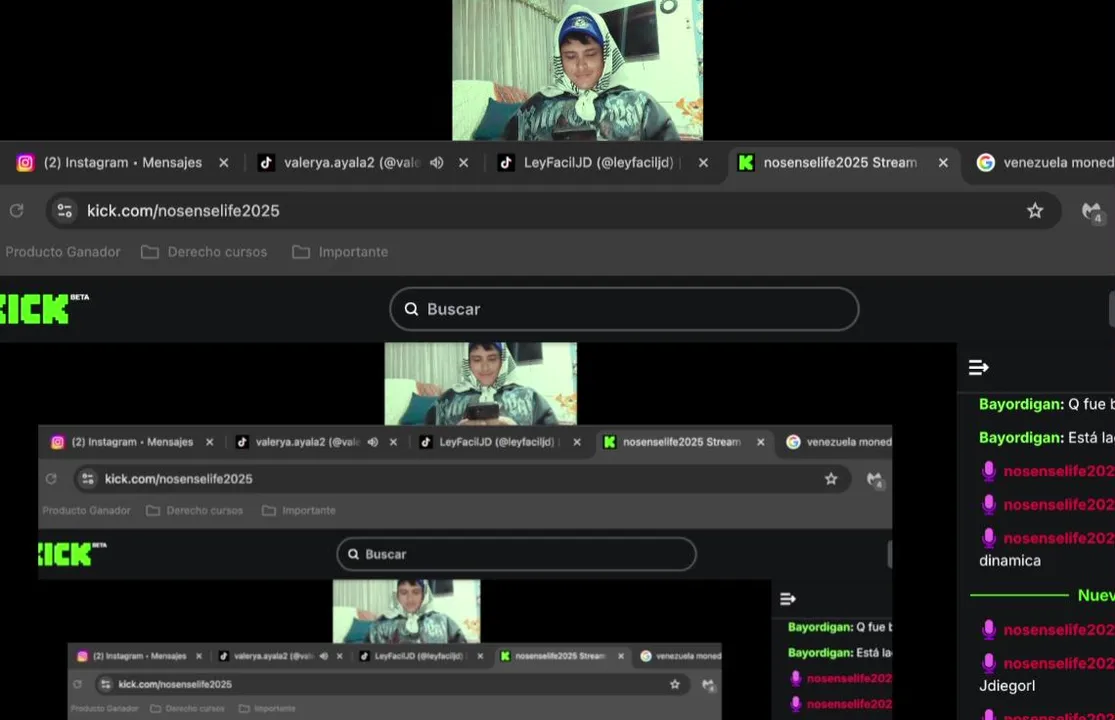This screenshot has width=1115, height=720.
Task: Click bookmark star in smallest nested browser
Action: point(675,684)
